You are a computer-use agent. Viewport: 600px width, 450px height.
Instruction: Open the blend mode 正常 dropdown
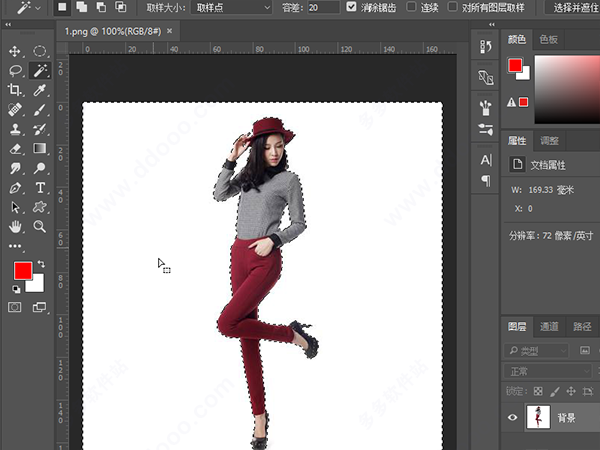coord(548,371)
